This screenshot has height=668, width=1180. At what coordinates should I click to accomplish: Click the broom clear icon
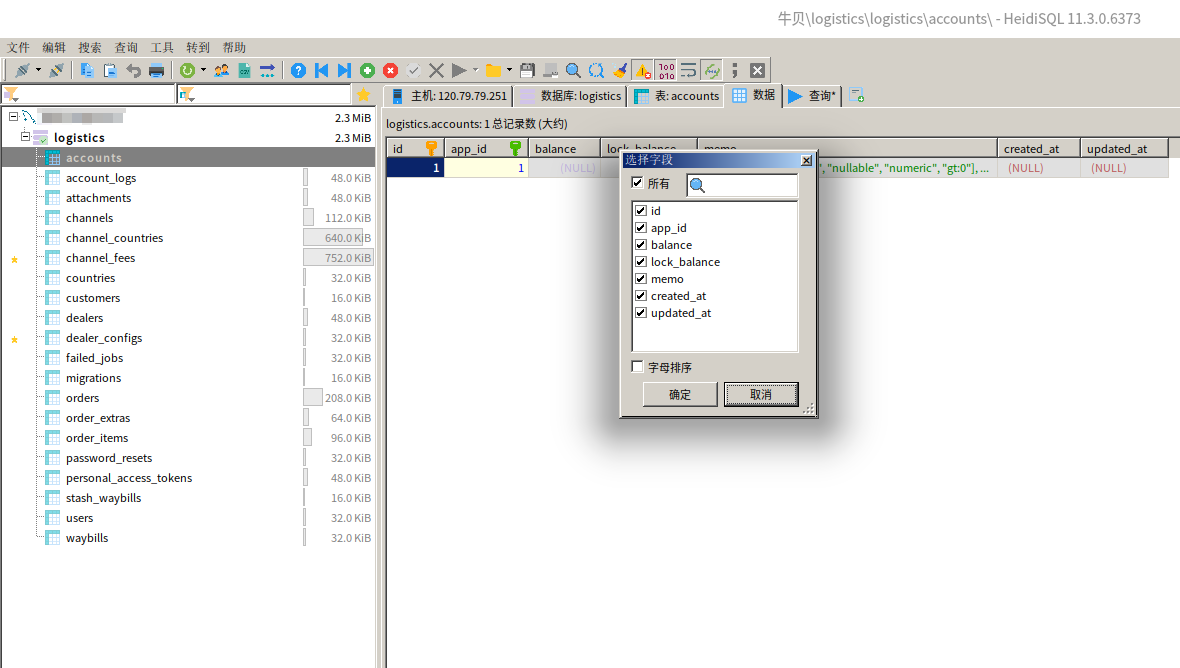point(620,71)
